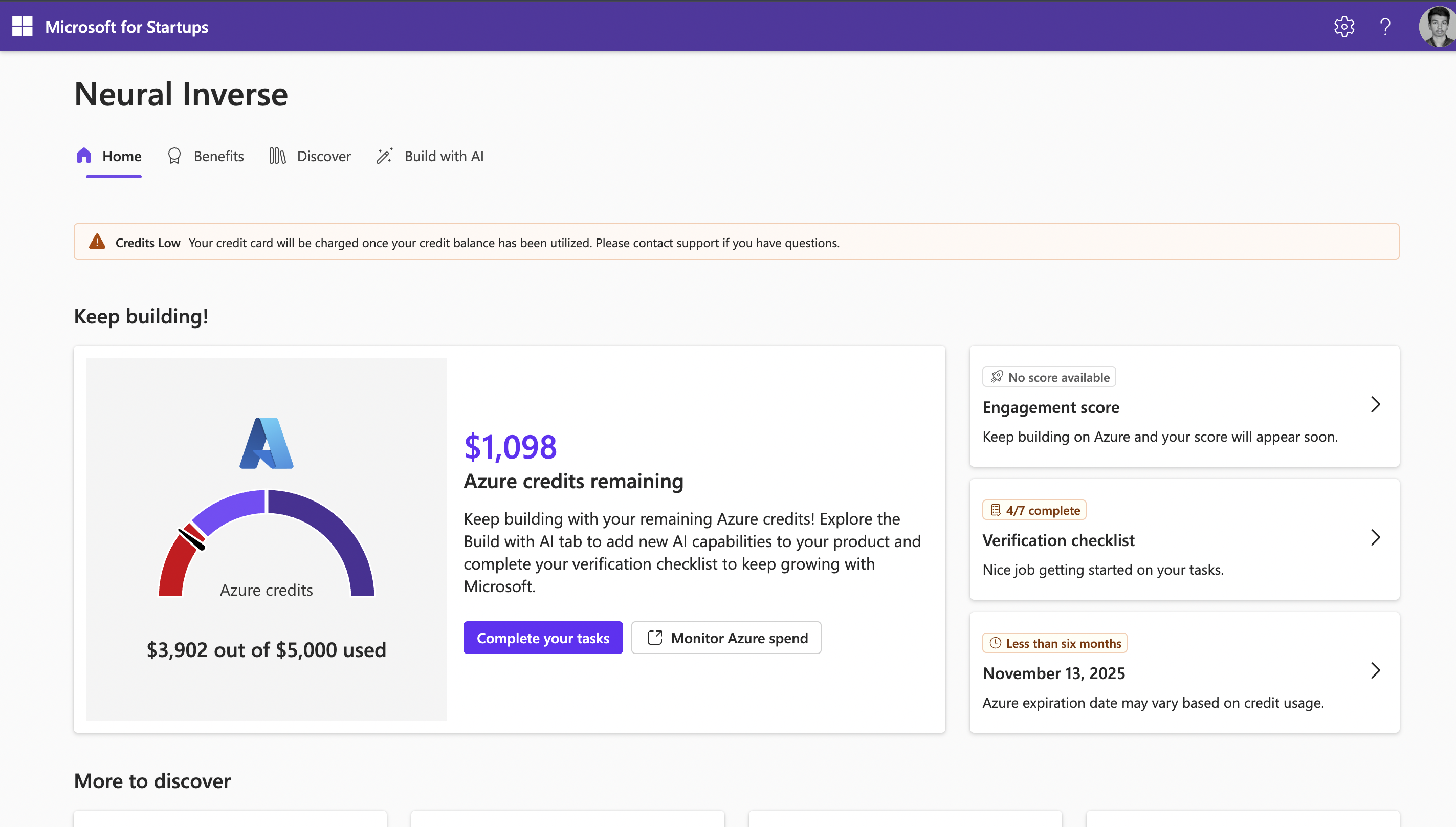
Task: Click the Monitor Azure spend button
Action: (x=726, y=638)
